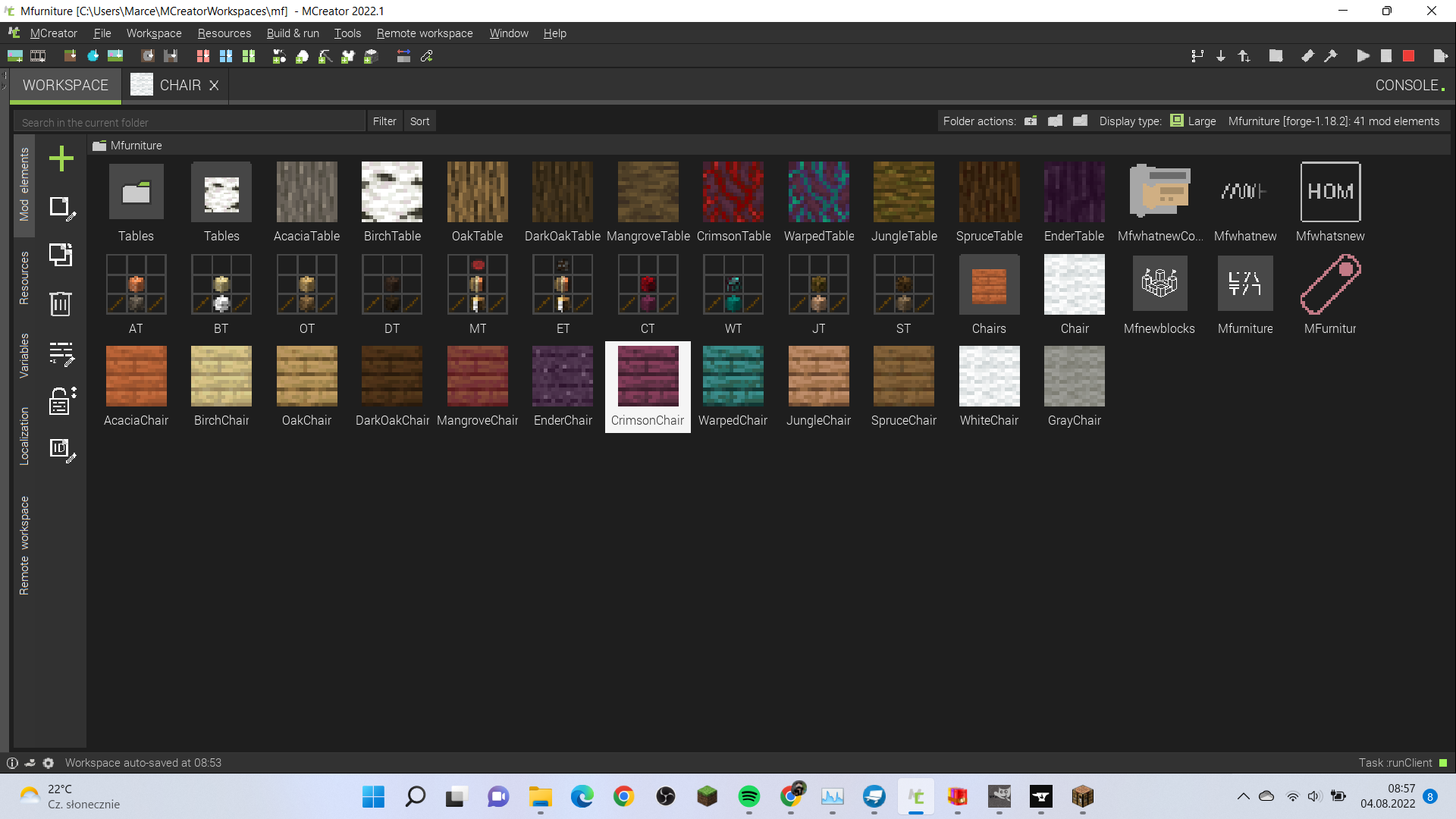Click the red stop task square

(x=1409, y=56)
